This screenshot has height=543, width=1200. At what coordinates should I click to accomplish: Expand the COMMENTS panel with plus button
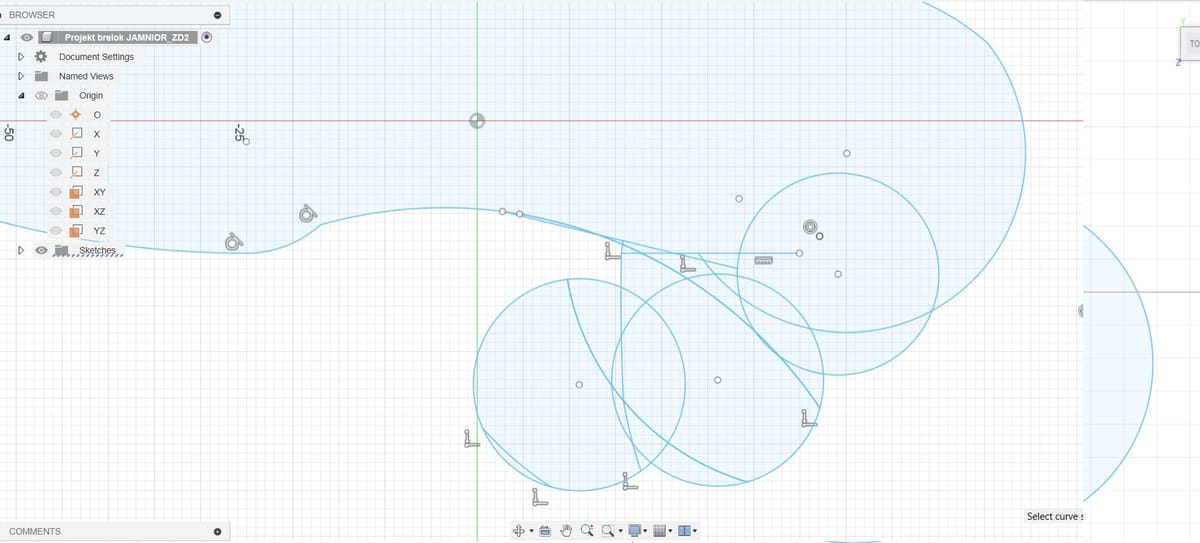217,531
